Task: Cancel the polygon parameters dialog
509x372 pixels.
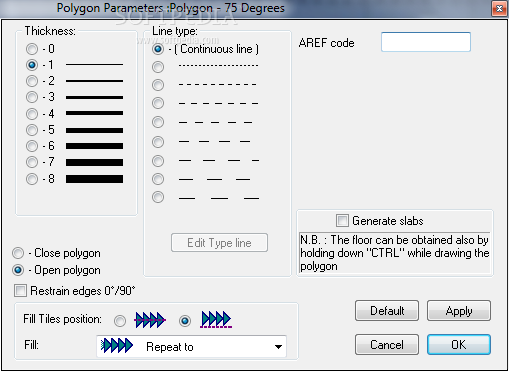Action: tap(387, 345)
